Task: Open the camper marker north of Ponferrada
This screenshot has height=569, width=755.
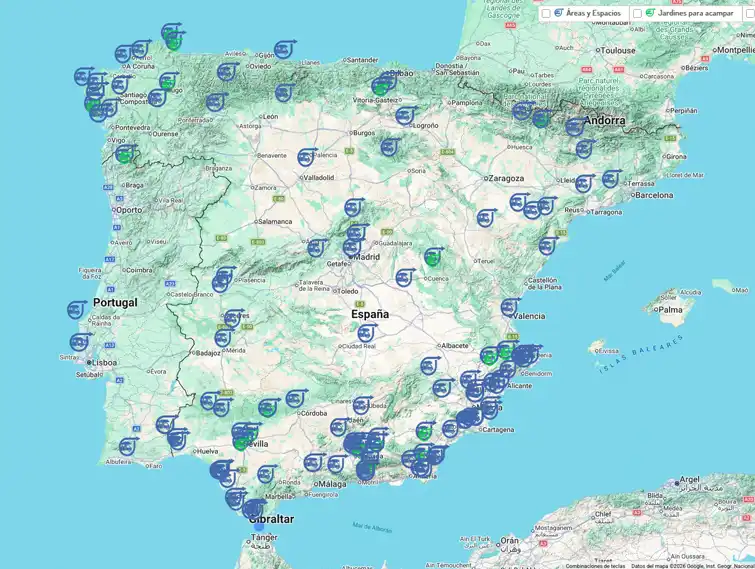Action: [215, 102]
